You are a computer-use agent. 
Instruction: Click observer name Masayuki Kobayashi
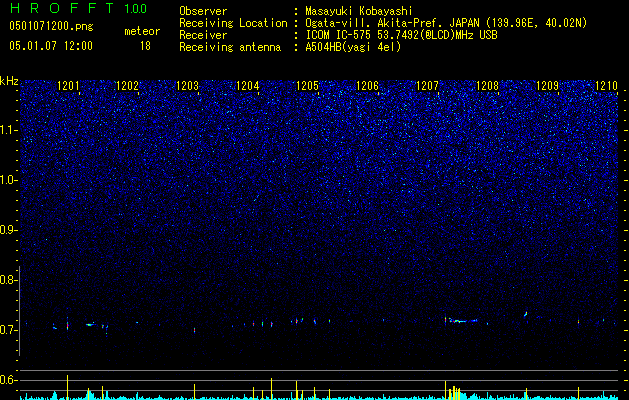point(359,11)
